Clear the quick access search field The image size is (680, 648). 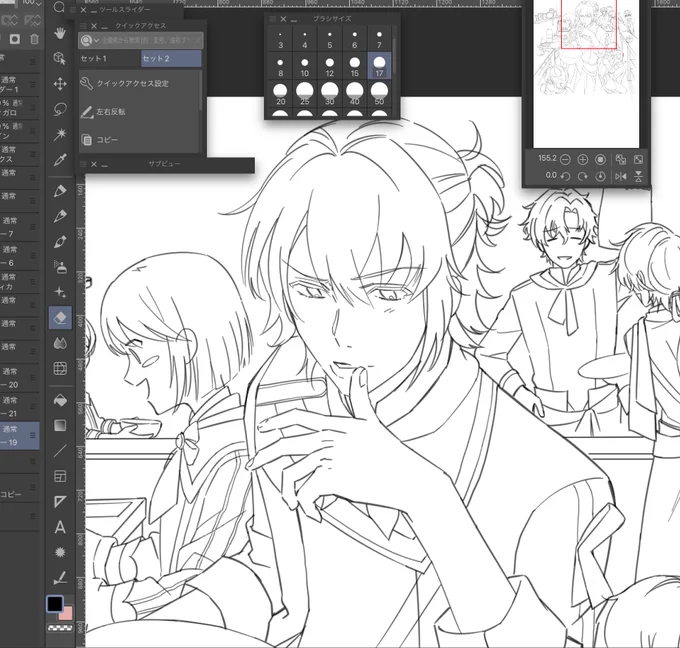(x=197, y=40)
